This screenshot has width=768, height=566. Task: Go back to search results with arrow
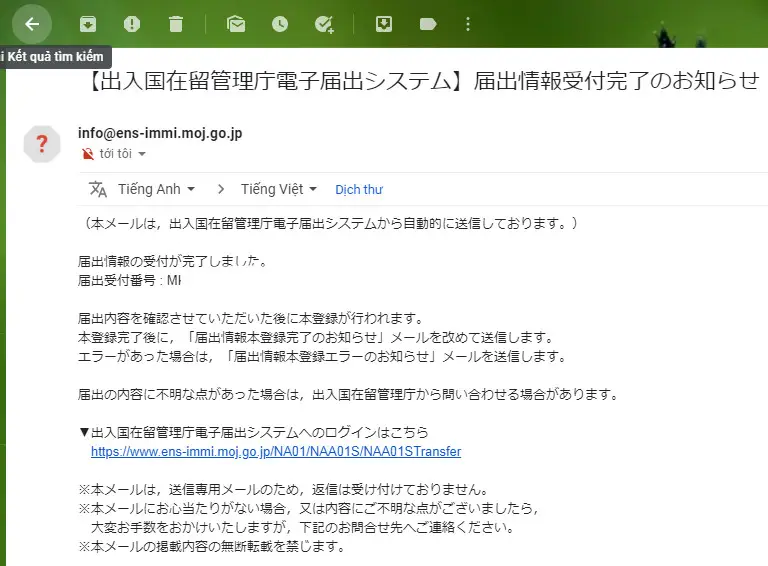point(32,24)
